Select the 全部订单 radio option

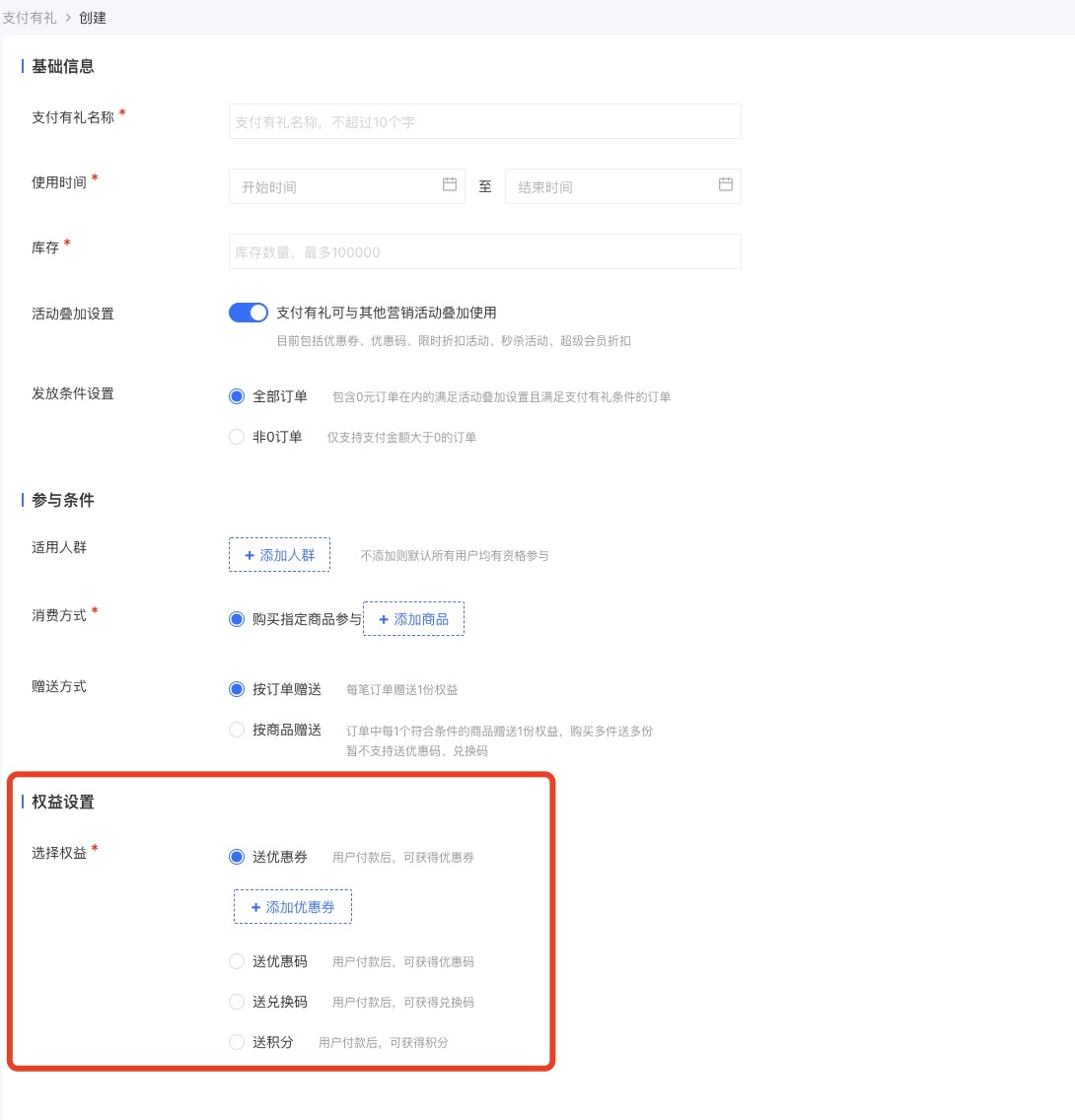(237, 396)
